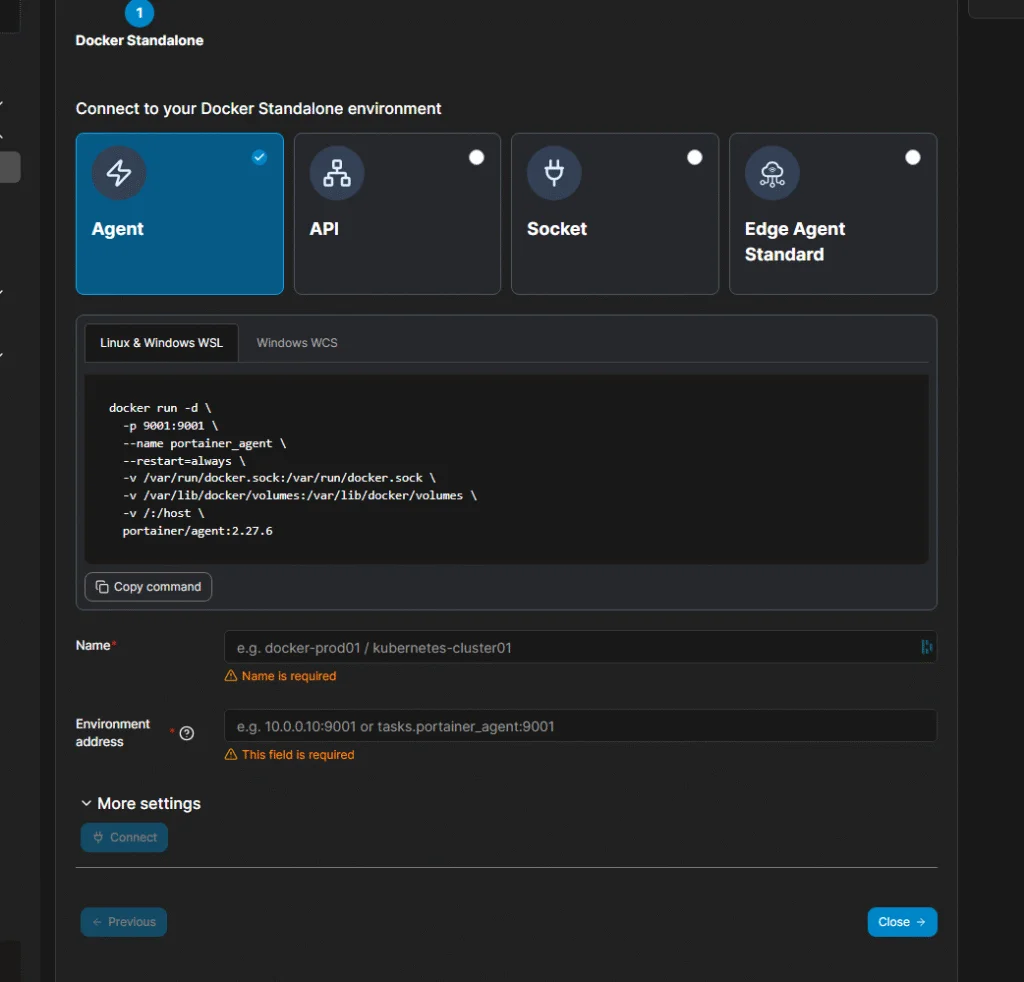
Task: Click the '-v /:/host' command line
Action: pyautogui.click(x=163, y=513)
